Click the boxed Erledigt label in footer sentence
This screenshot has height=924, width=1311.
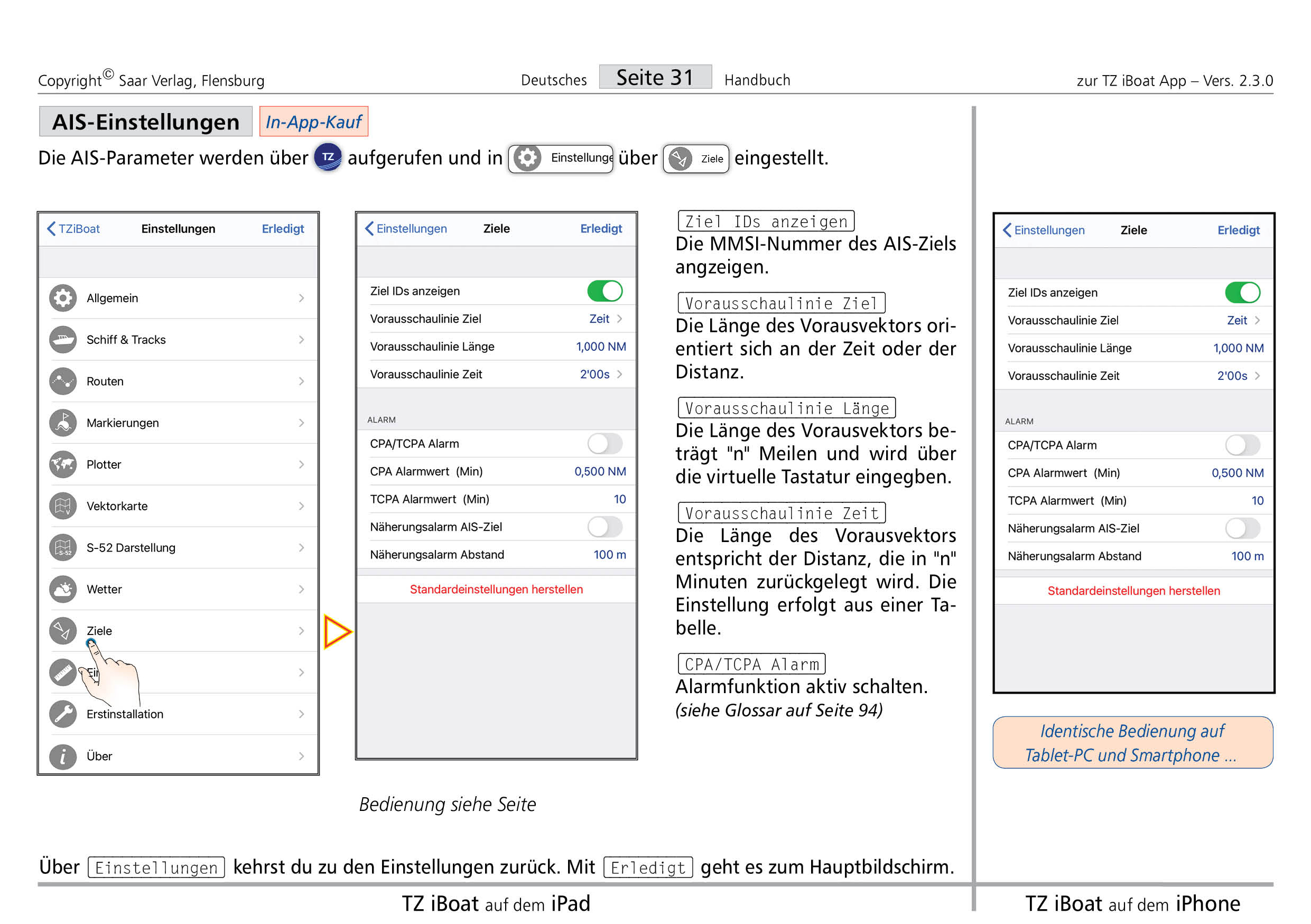(648, 868)
